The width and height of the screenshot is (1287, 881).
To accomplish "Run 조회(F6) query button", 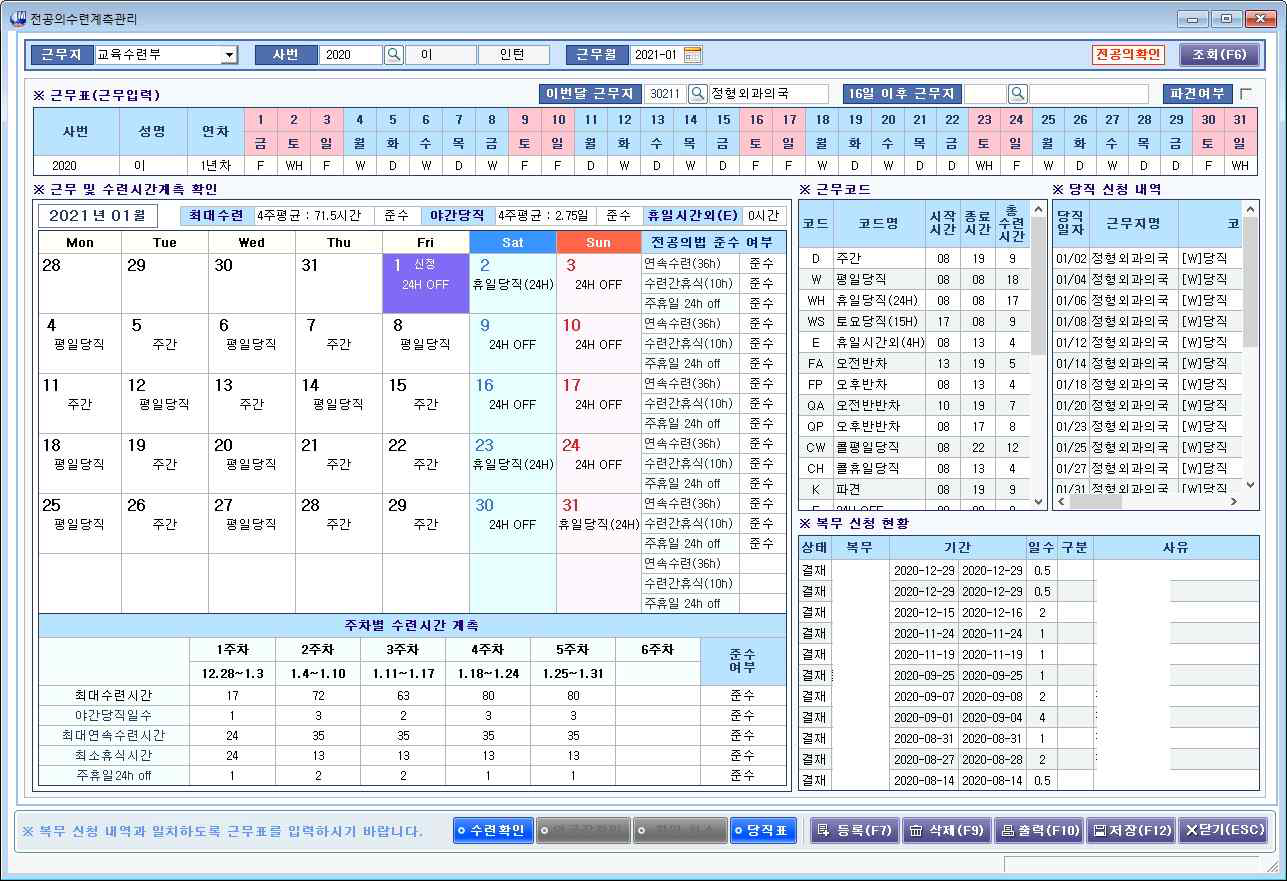I will (1219, 54).
